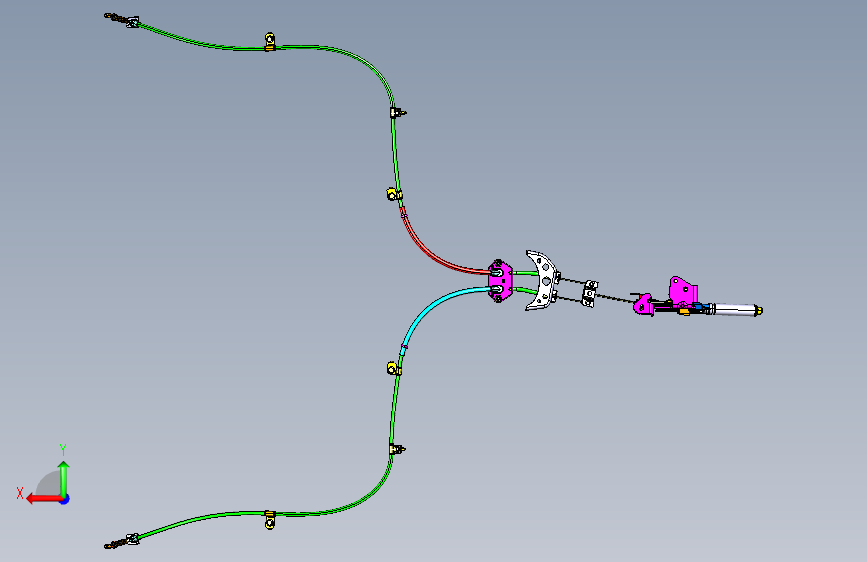Screen dimensions: 867x562
Task: Select the small white bracket on the rods
Action: (589, 293)
